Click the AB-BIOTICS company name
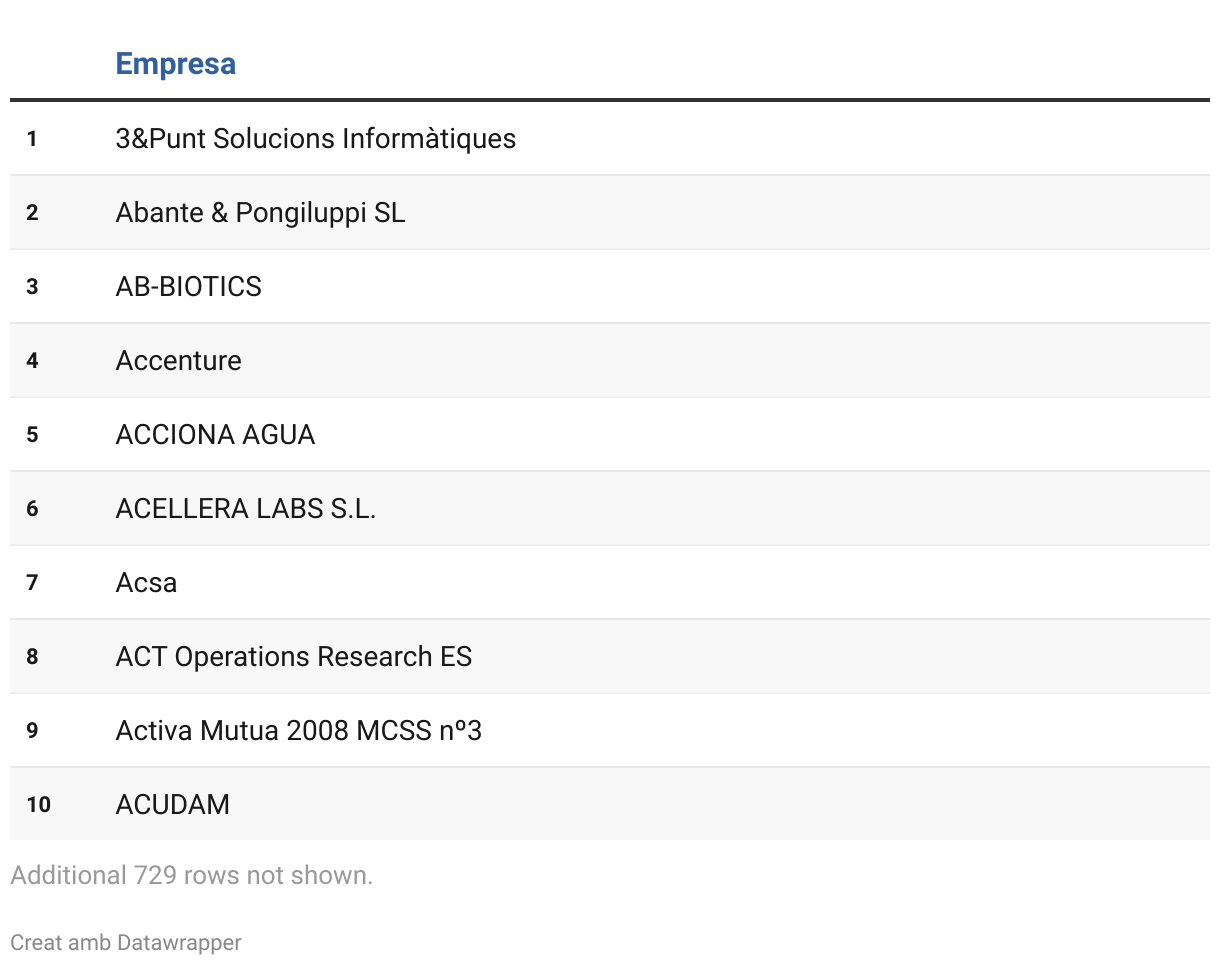The image size is (1220, 966). coord(188,286)
